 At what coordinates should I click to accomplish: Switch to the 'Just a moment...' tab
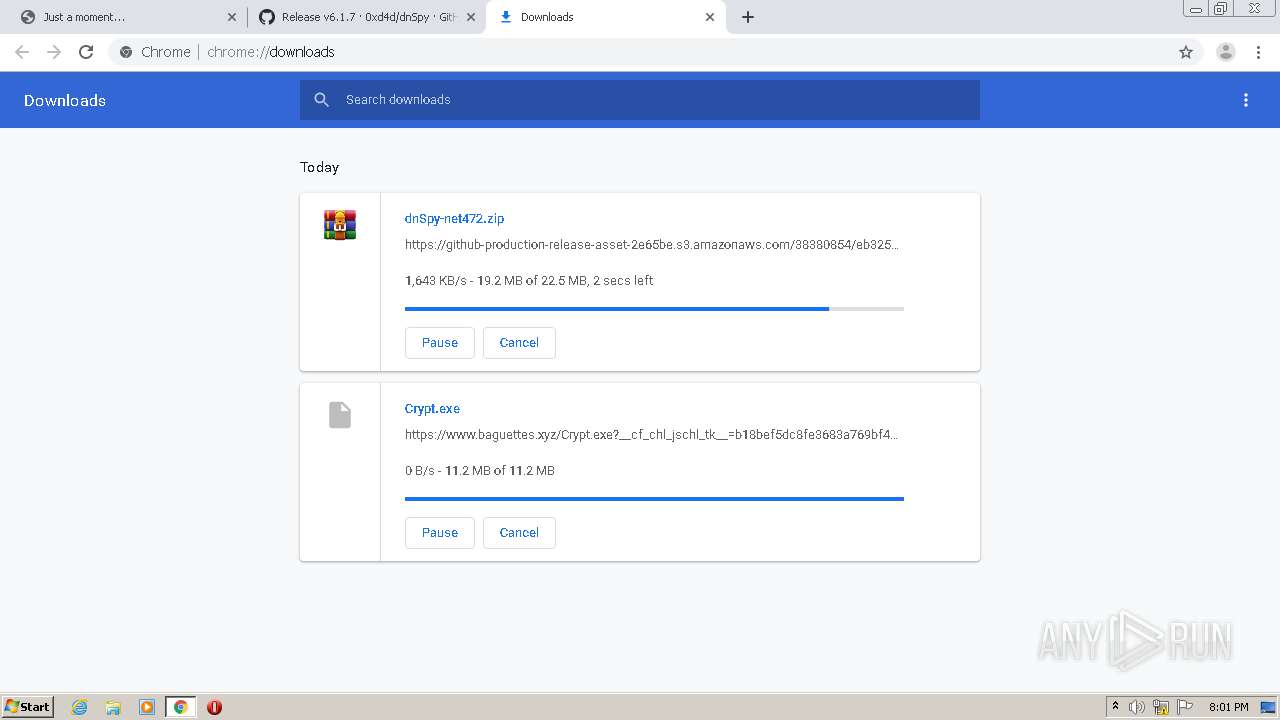(x=128, y=17)
